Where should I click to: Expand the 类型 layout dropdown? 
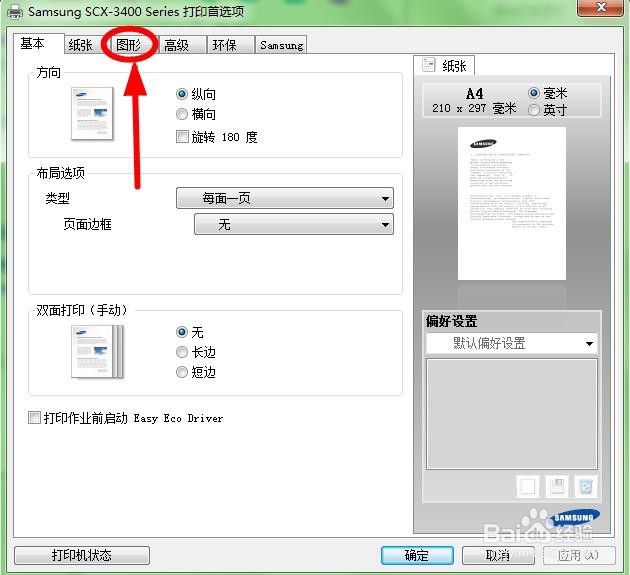tap(285, 198)
